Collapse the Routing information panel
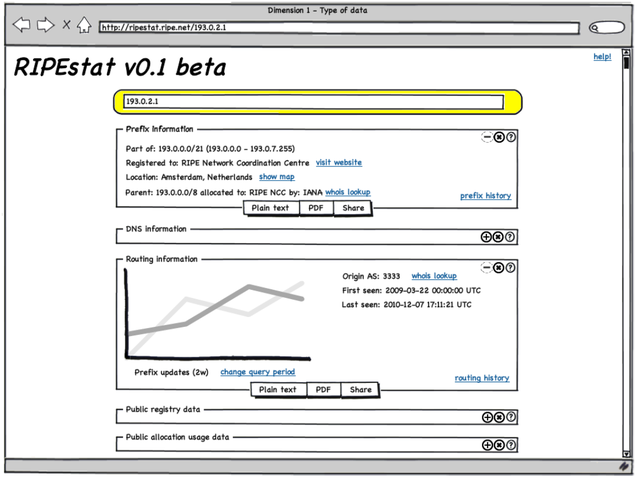Screen dimensions: 640x481 pyautogui.click(x=486, y=268)
